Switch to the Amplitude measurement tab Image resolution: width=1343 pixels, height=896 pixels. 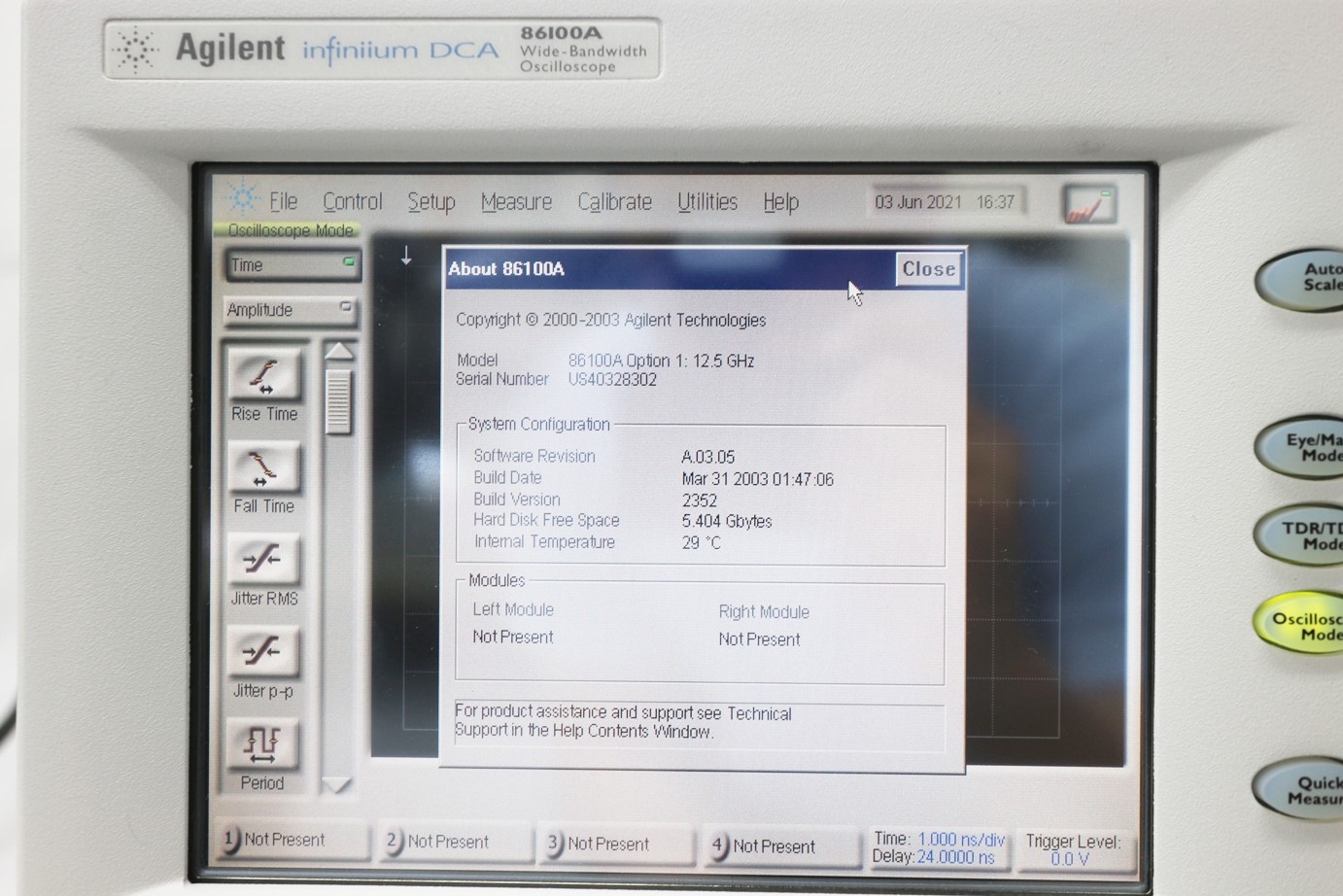(x=290, y=310)
